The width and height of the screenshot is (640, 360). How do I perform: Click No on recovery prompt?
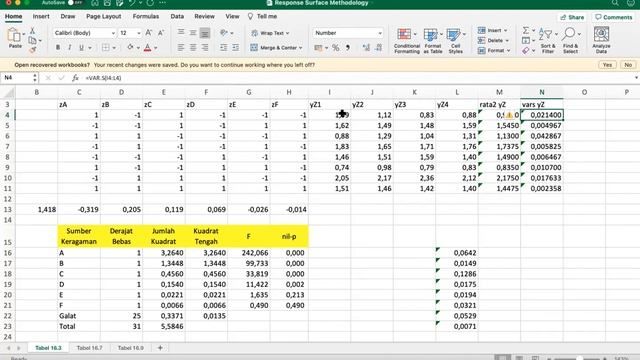click(628, 65)
